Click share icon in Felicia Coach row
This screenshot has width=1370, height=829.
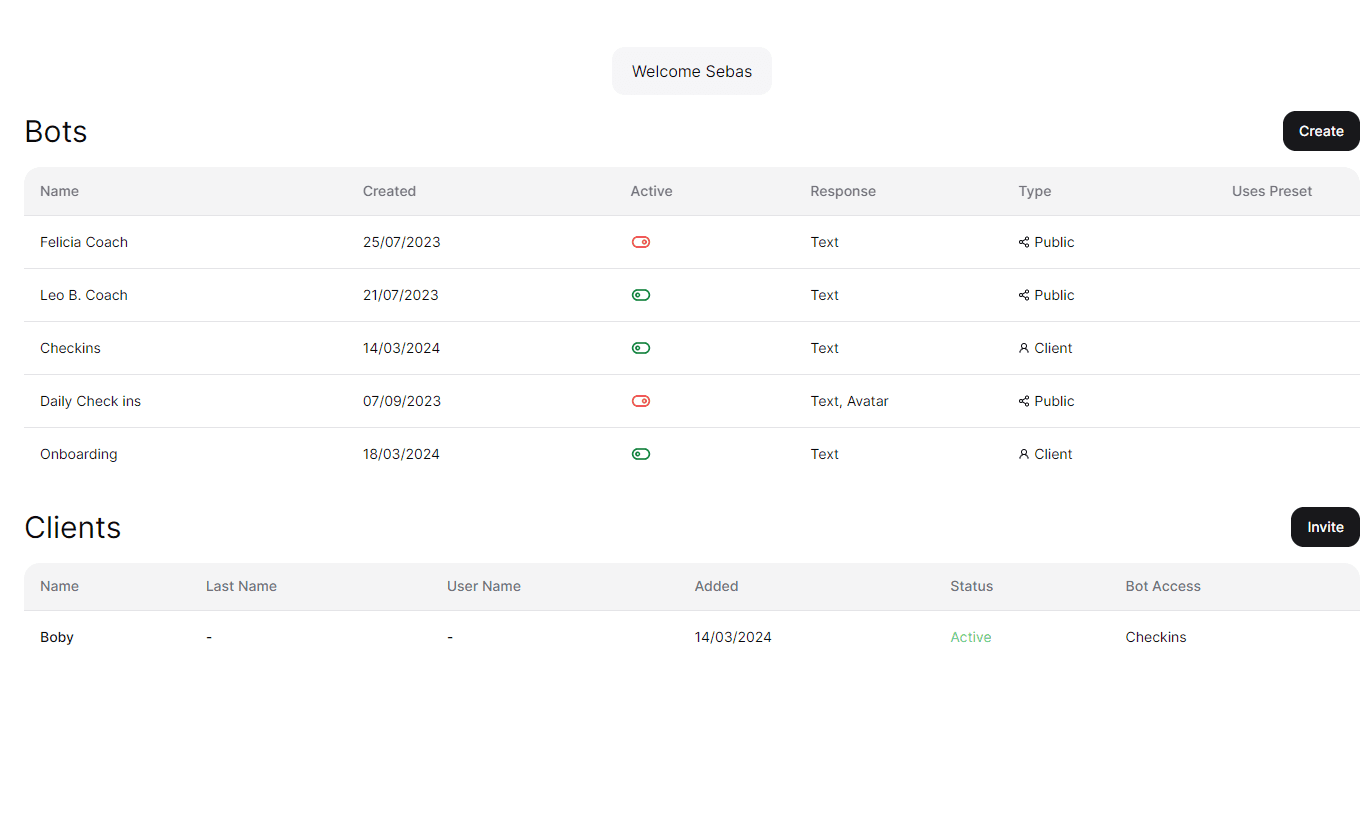point(1024,242)
